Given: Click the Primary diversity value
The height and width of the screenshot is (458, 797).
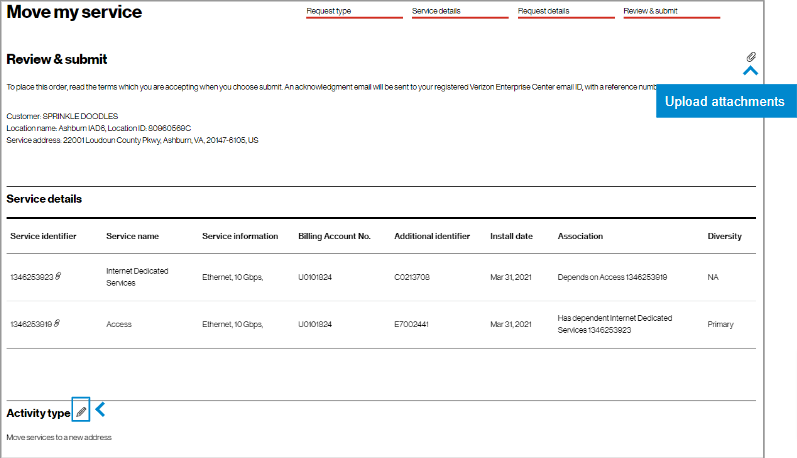Looking at the screenshot, I should pyautogui.click(x=720, y=324).
